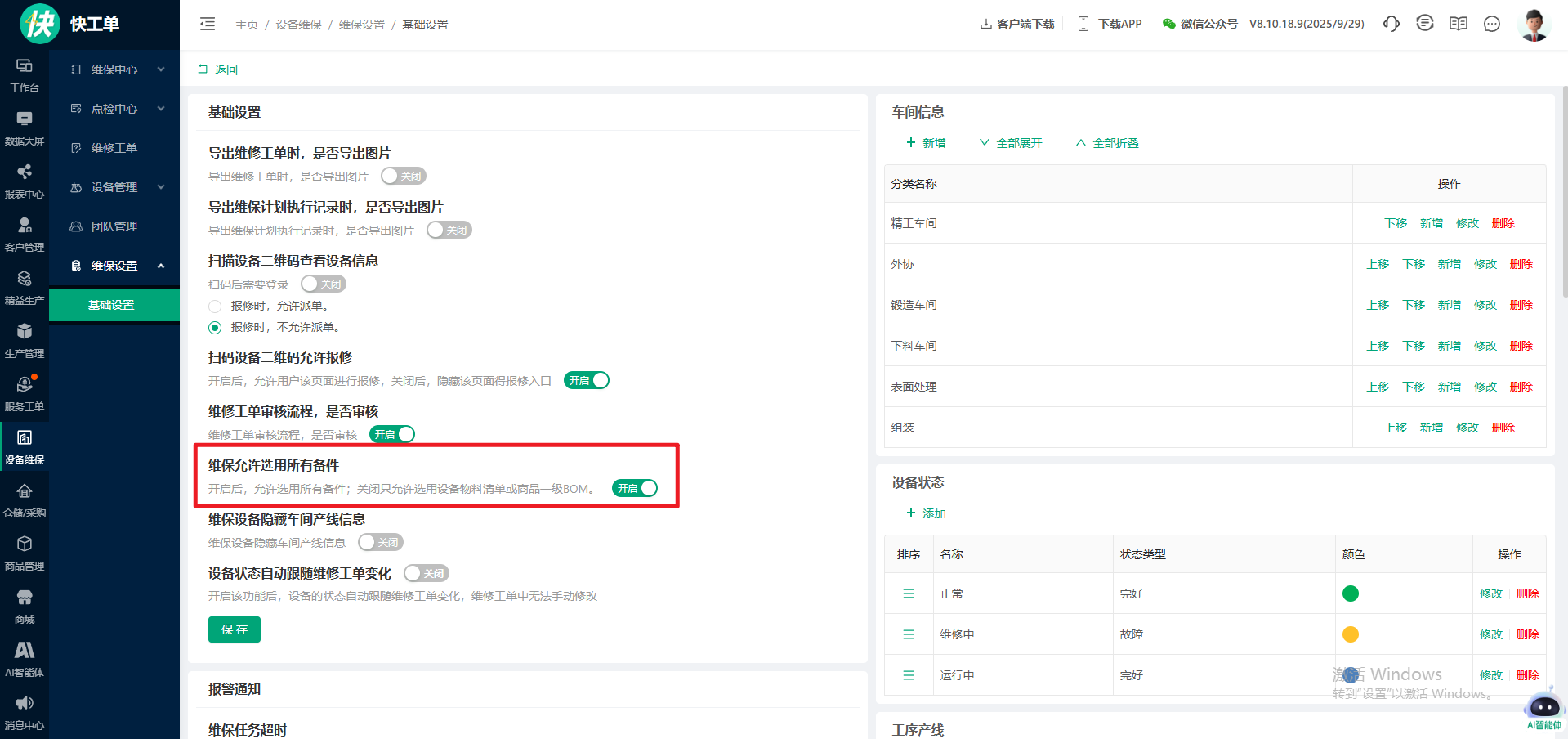
Task: Expand the 设备管理 submenu
Action: click(x=114, y=187)
